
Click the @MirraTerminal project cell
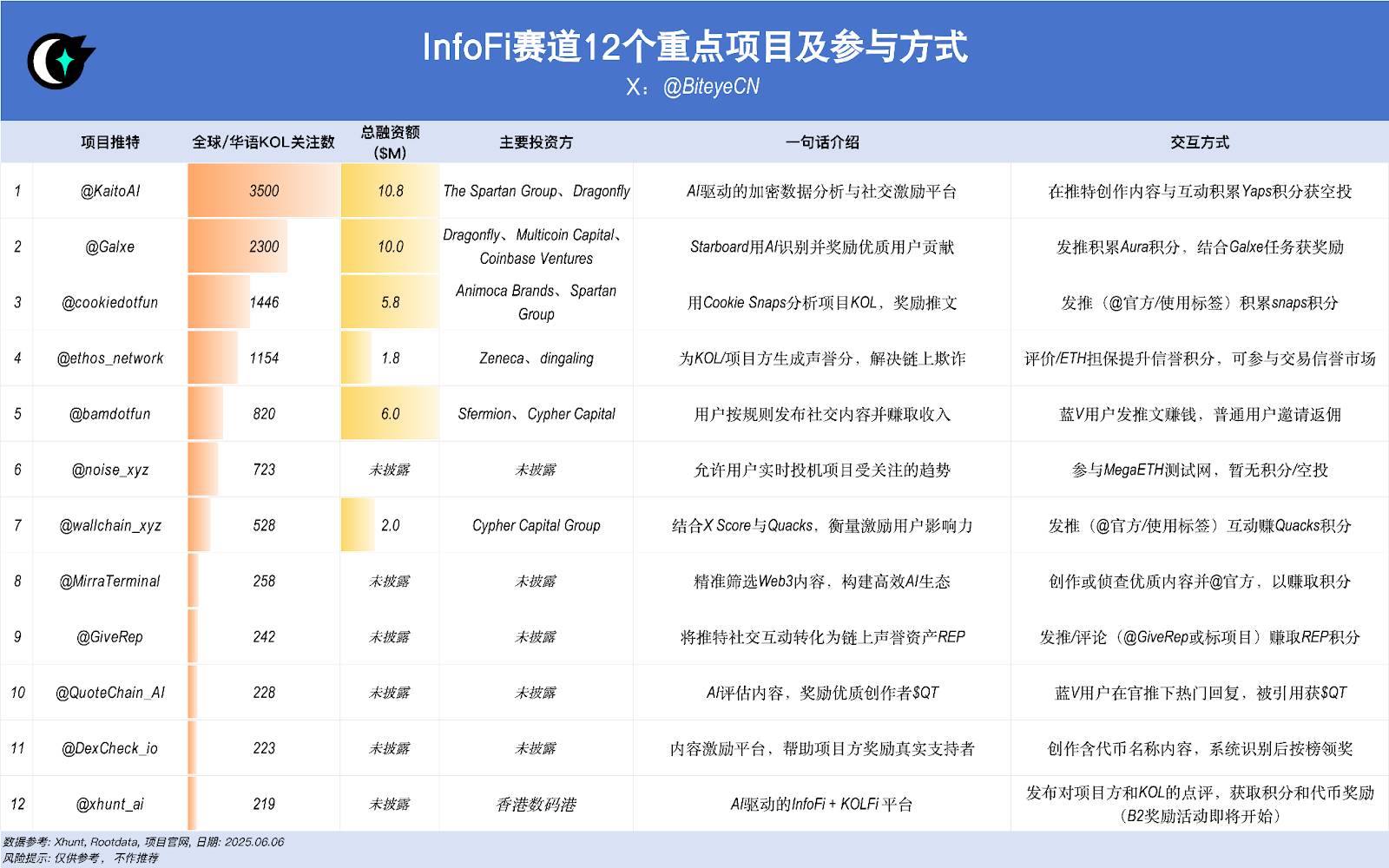[110, 581]
